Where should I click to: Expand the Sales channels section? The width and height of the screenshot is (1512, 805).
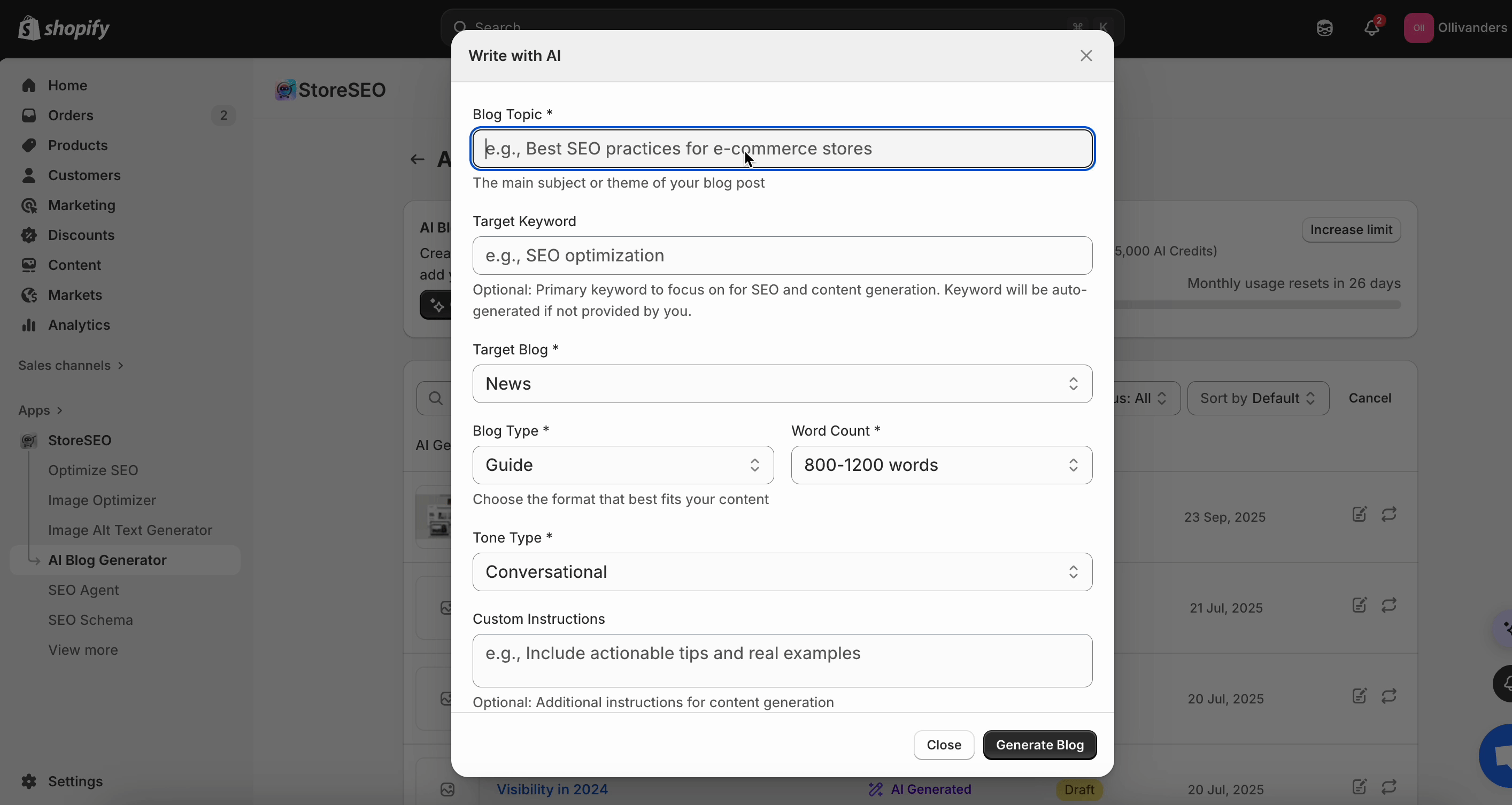[x=71, y=366]
